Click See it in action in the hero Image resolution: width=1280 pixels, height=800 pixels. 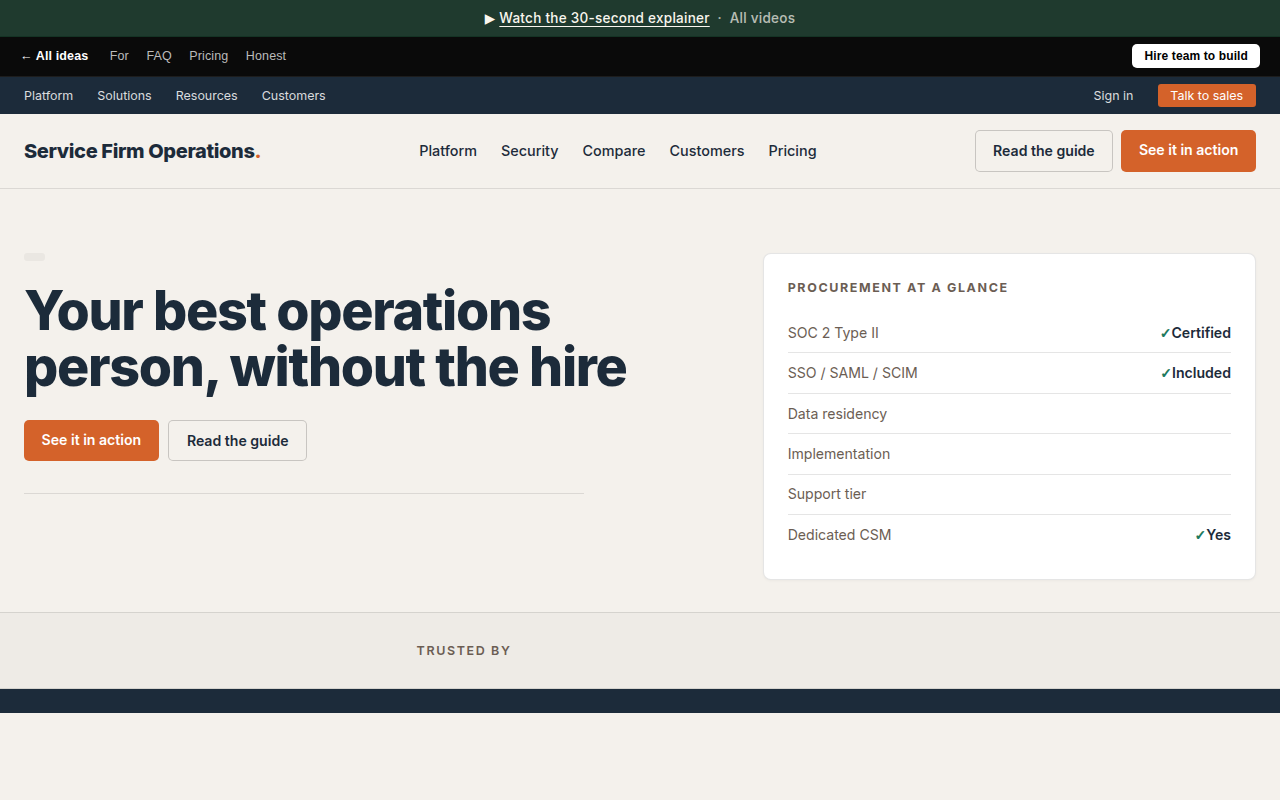pos(91,440)
